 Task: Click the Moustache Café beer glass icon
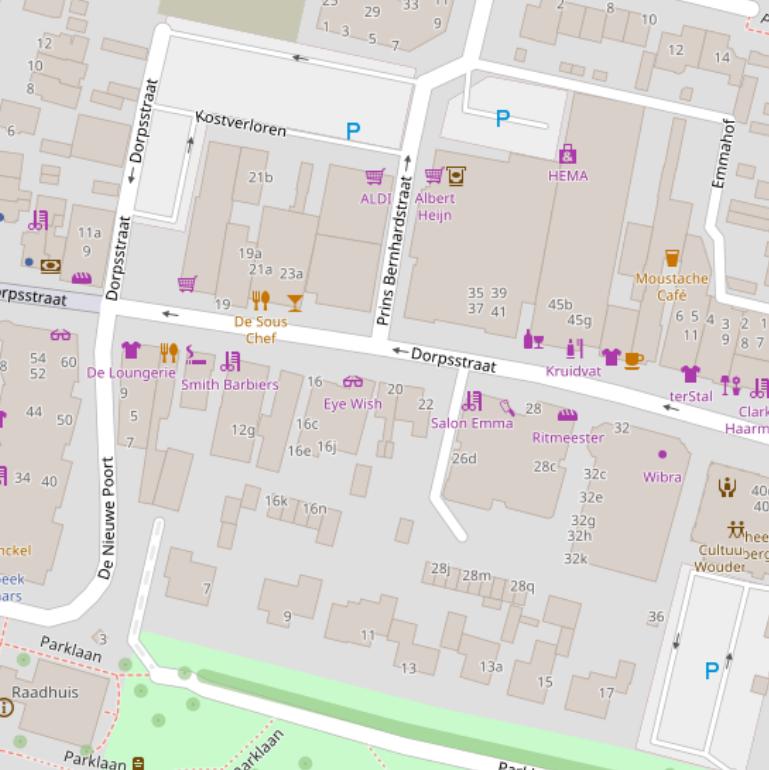(672, 259)
